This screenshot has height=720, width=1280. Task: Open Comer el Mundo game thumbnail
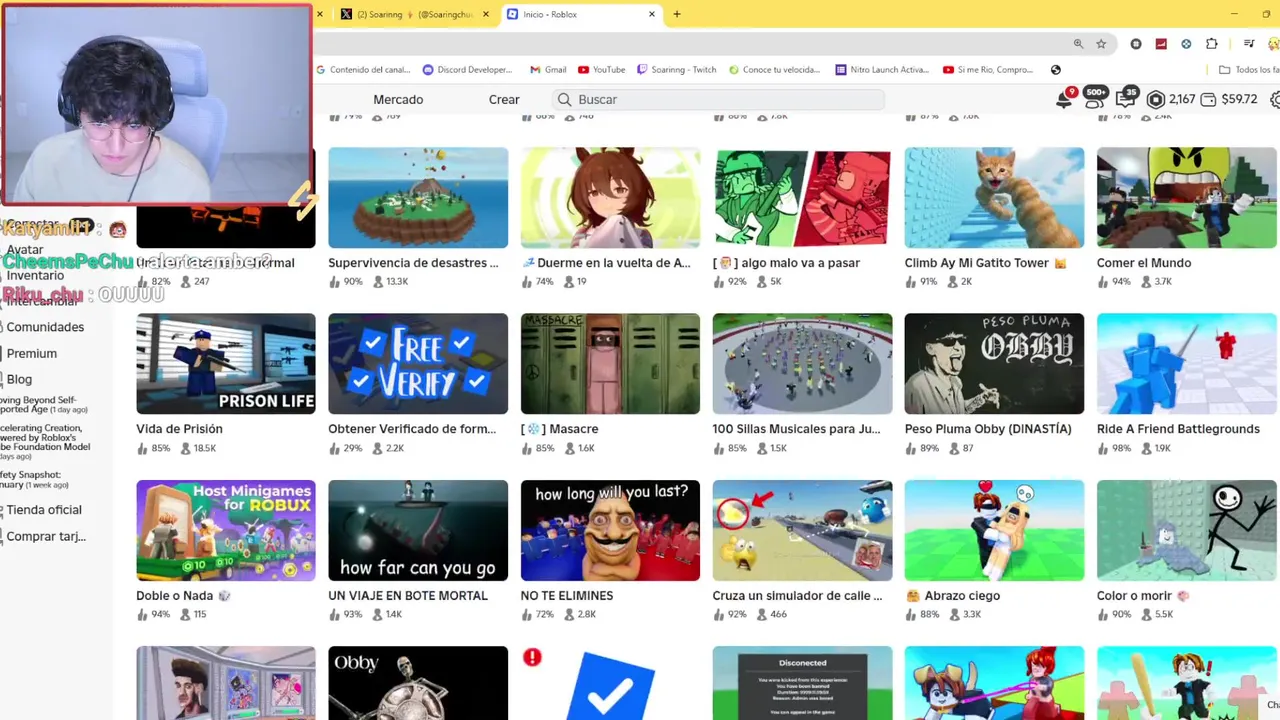pos(1186,198)
